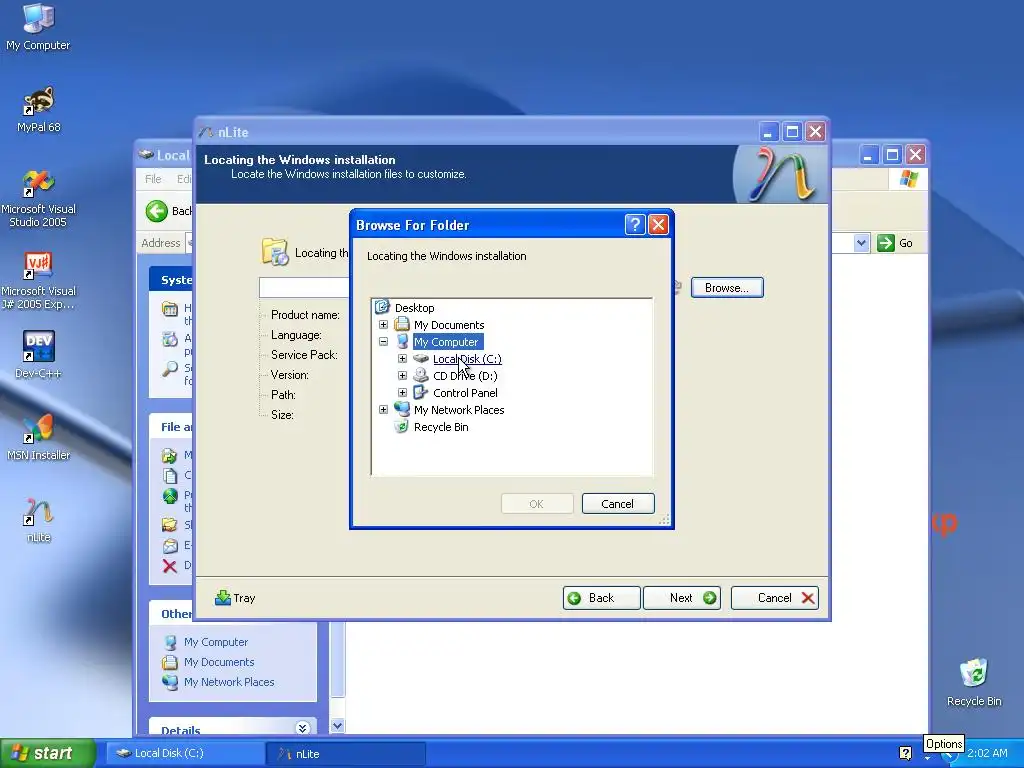The image size is (1024, 768).
Task: Open the Explorer address bar dropdown
Action: 861,243
